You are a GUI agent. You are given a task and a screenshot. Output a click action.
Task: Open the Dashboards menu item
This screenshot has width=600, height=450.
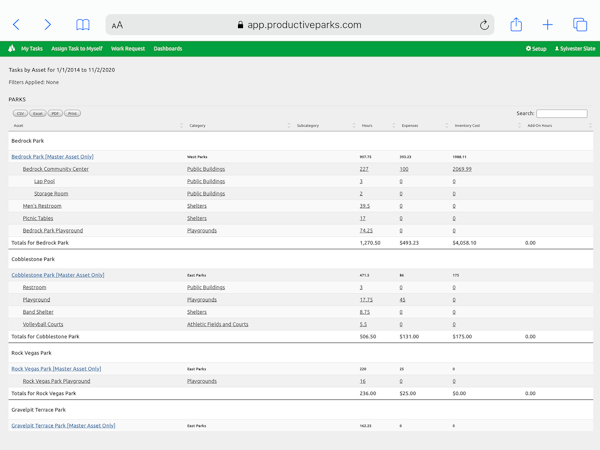click(x=168, y=48)
